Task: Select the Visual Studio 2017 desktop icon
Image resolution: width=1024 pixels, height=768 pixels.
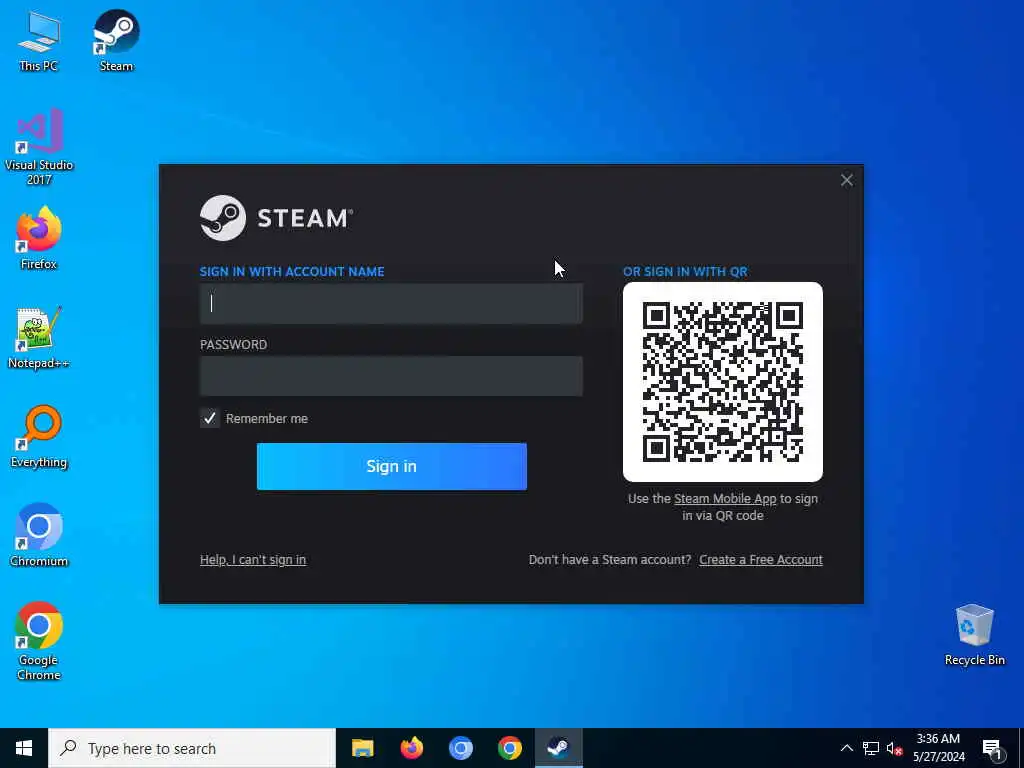Action: [x=39, y=148]
